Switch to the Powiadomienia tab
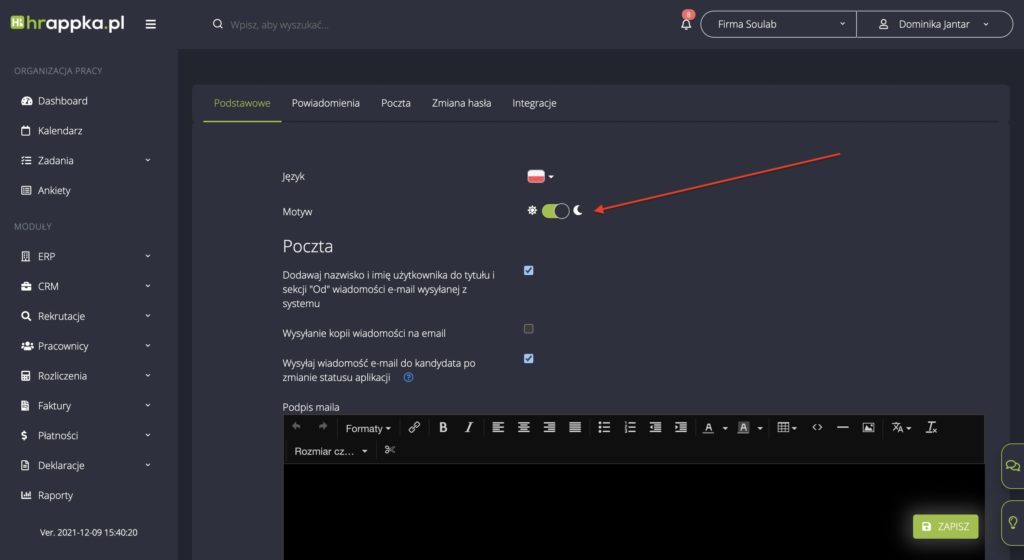Screen dimensions: 1024x560 point(325,103)
